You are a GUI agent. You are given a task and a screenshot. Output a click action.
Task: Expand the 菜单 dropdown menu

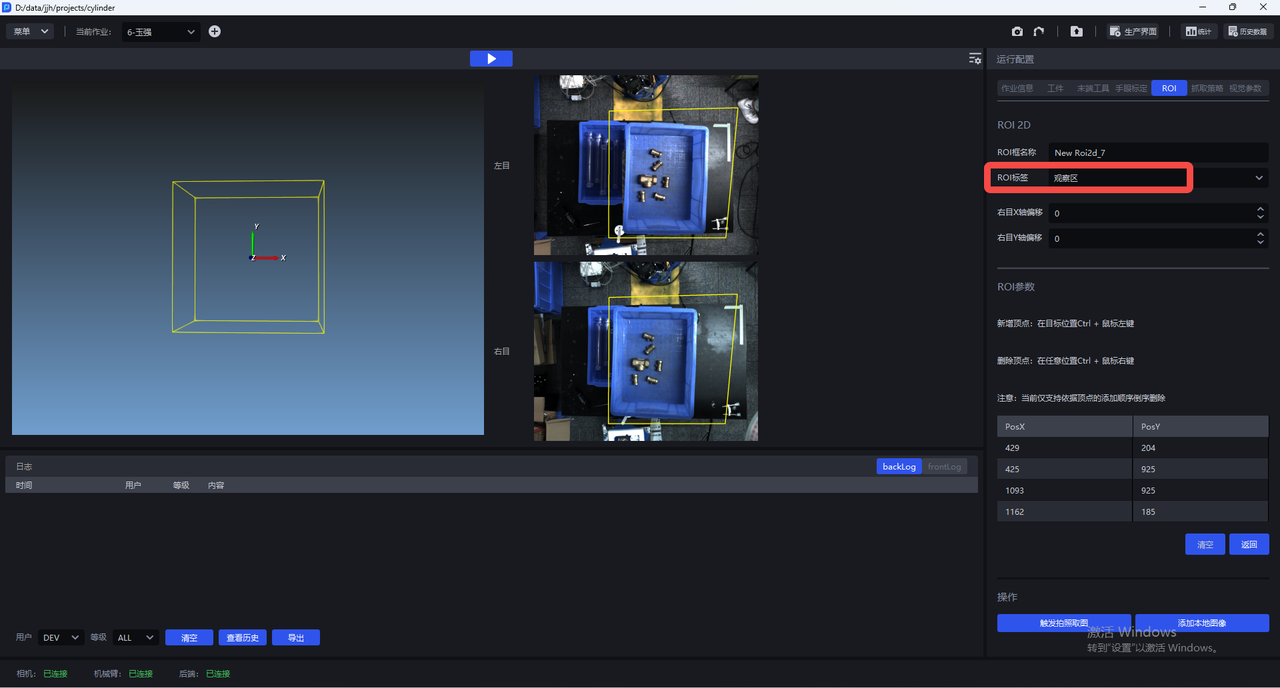(x=30, y=32)
